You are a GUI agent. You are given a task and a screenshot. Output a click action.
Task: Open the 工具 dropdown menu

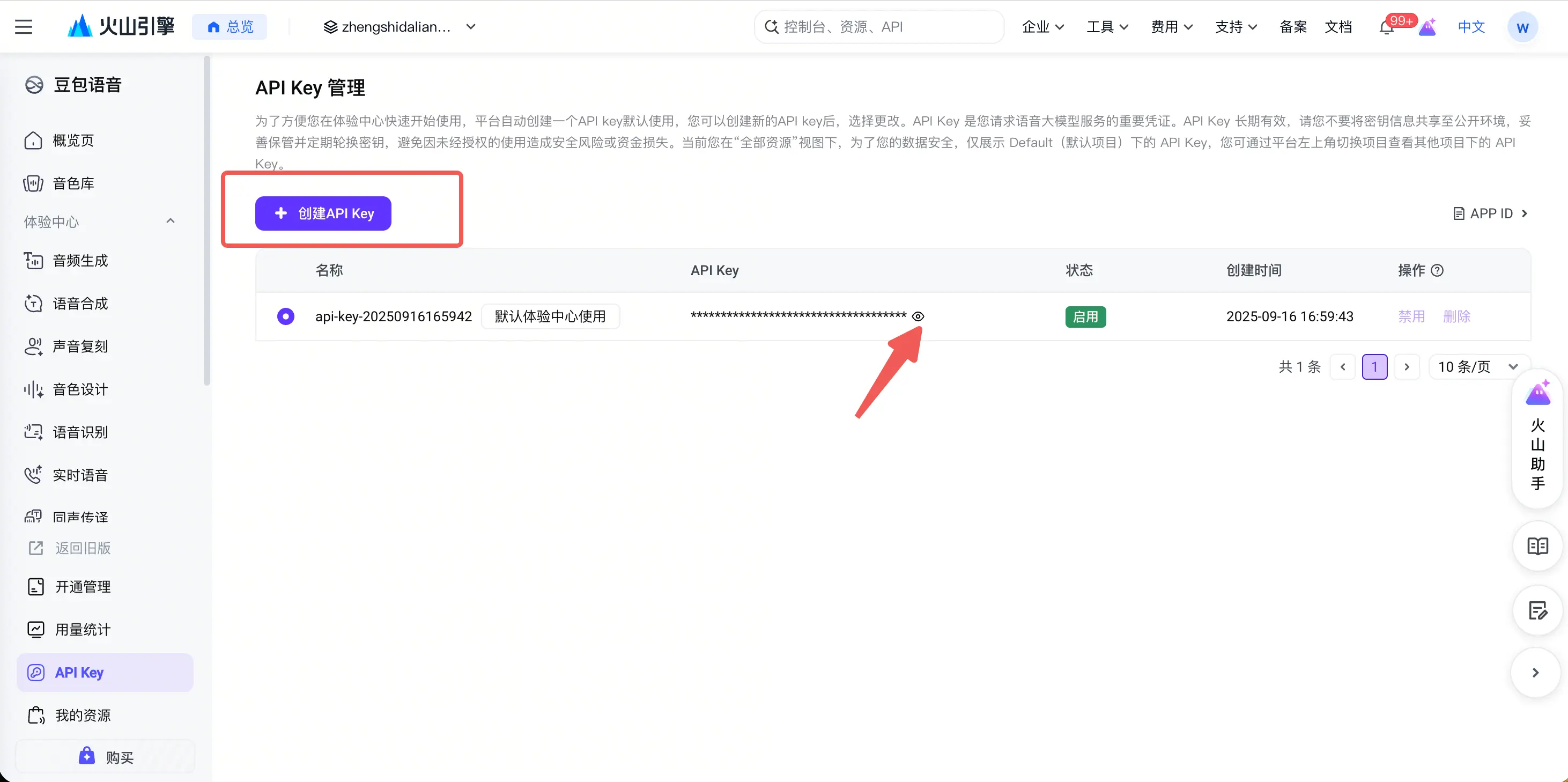(1107, 27)
